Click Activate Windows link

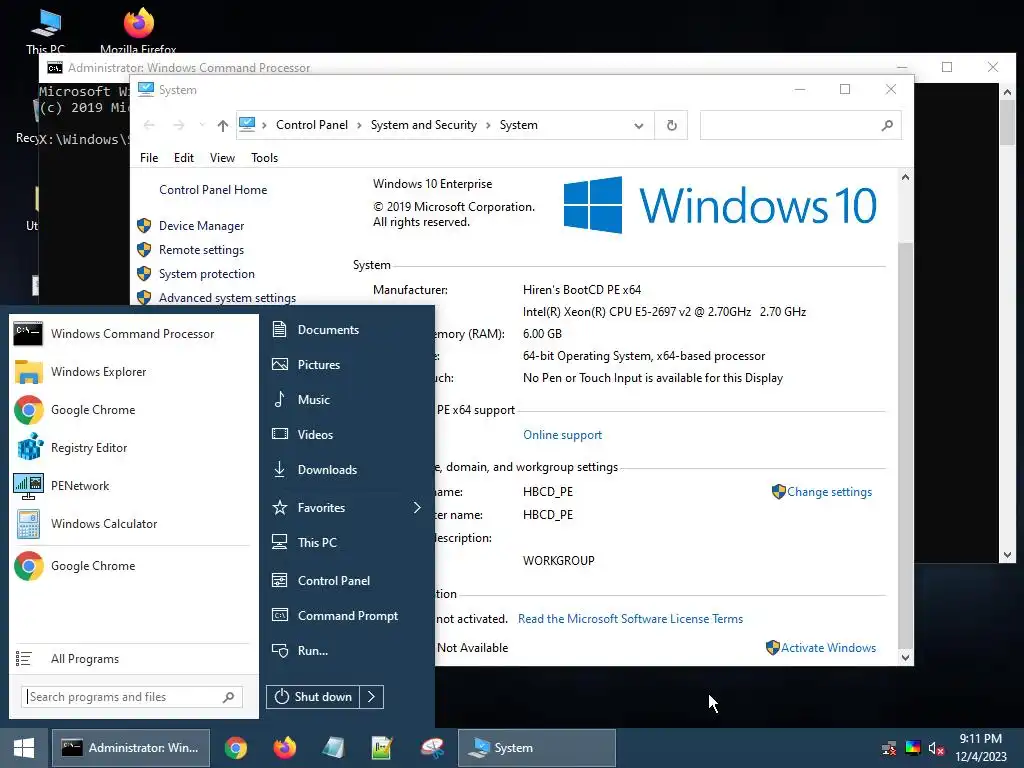coord(829,648)
